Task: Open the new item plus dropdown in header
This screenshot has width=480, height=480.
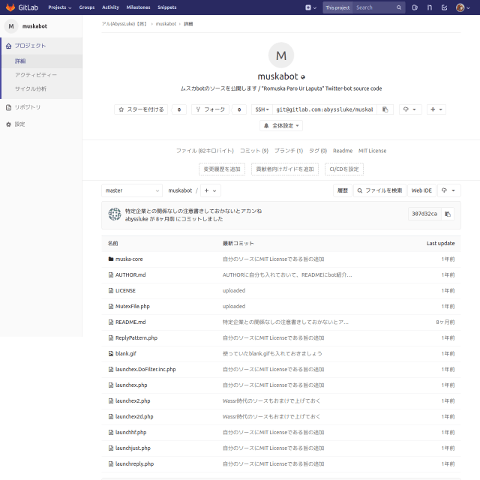Action: tap(311, 7)
